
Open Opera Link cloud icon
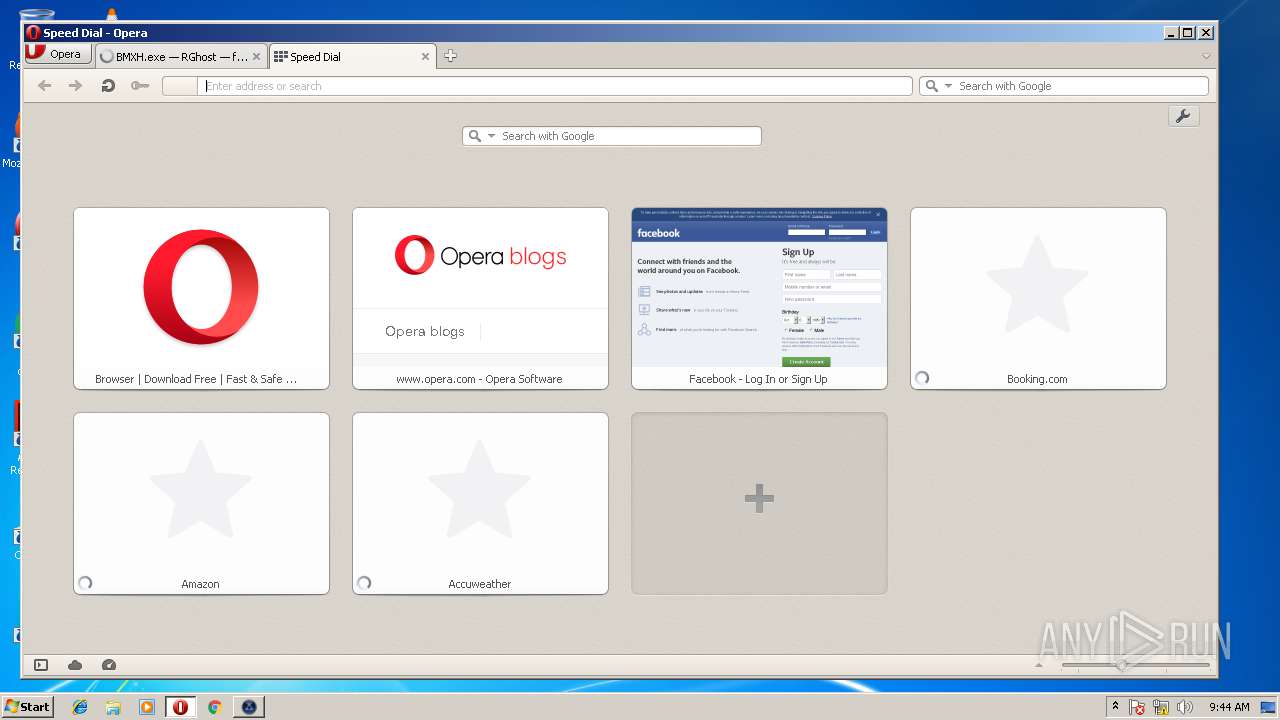pos(75,665)
